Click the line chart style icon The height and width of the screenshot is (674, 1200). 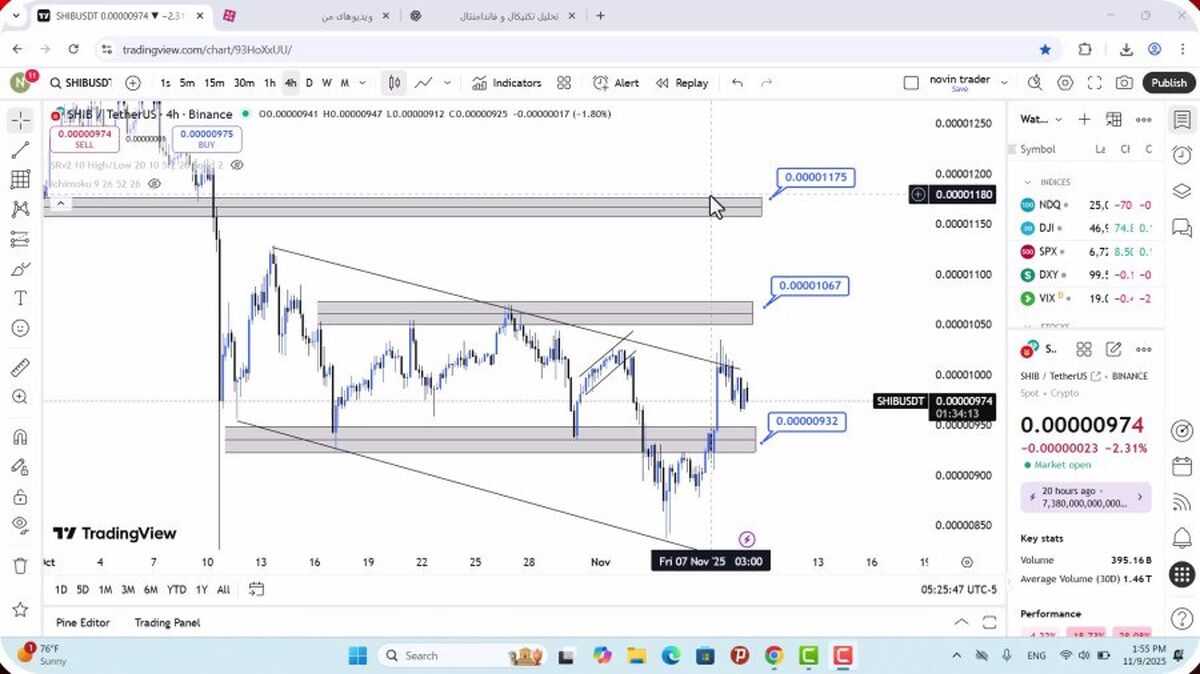[424, 83]
